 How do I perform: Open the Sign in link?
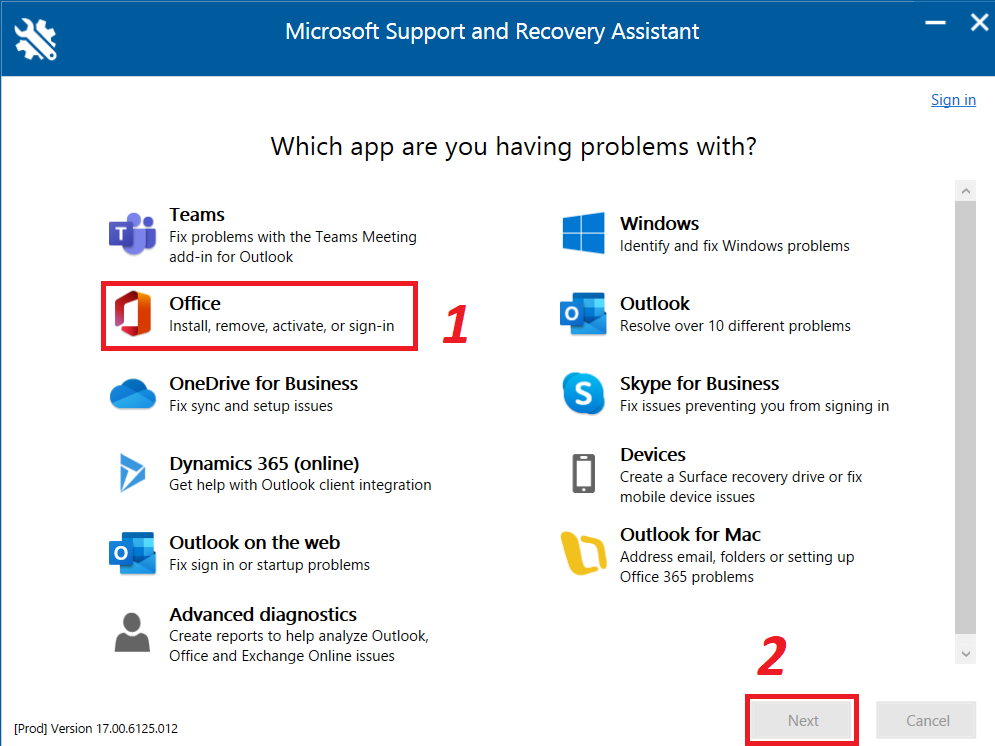point(953,100)
